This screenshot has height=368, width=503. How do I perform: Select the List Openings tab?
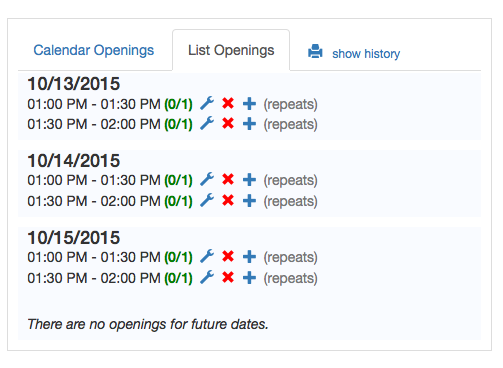coord(231,50)
